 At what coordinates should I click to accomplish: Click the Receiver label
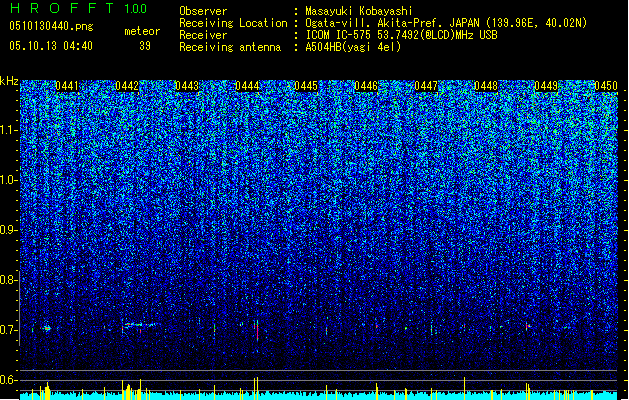click(x=203, y=35)
